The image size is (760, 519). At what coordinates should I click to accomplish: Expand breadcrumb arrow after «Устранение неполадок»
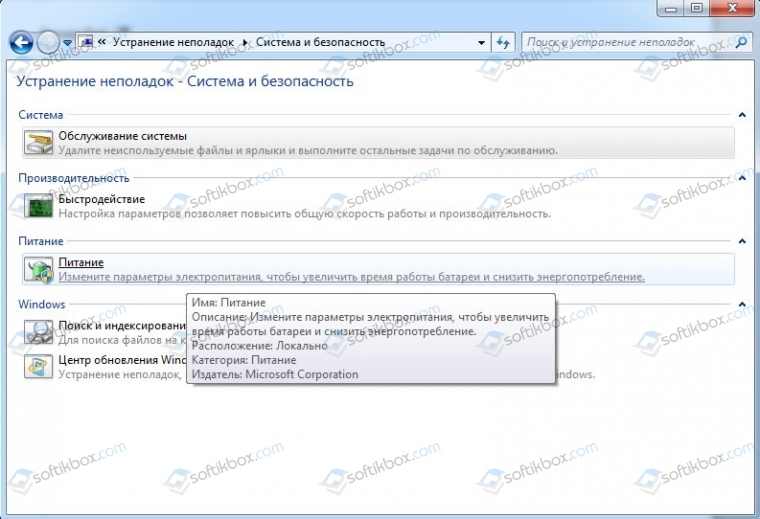(245, 43)
